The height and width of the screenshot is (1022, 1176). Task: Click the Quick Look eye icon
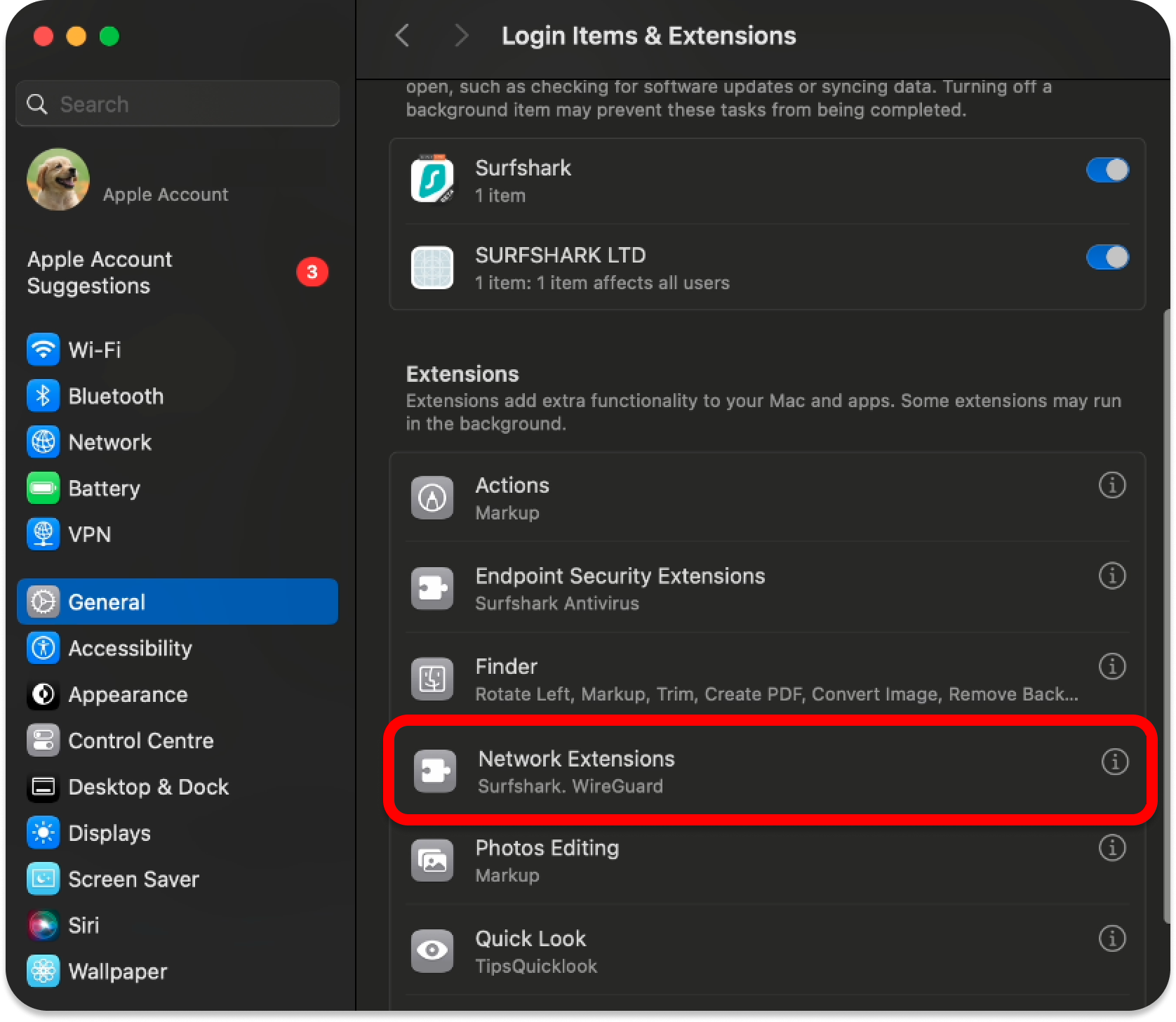(x=432, y=950)
